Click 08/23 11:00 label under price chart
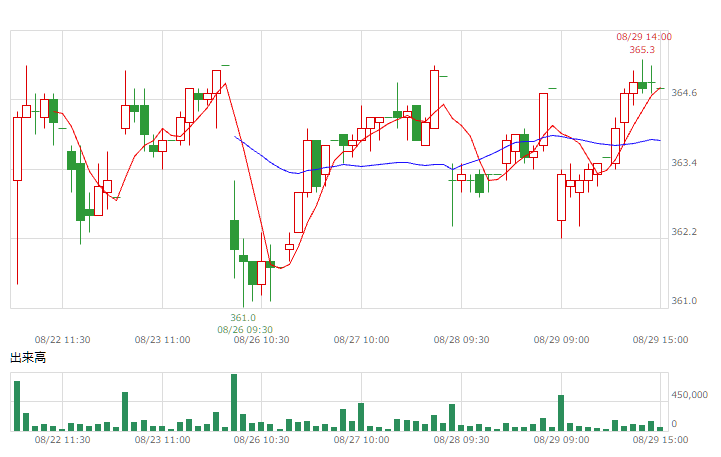Image resolution: width=721 pixels, height=457 pixels. (162, 340)
